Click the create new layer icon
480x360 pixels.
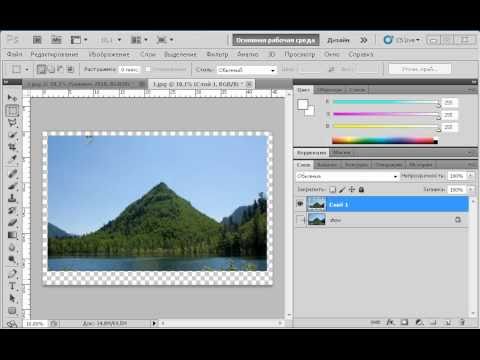tap(448, 322)
